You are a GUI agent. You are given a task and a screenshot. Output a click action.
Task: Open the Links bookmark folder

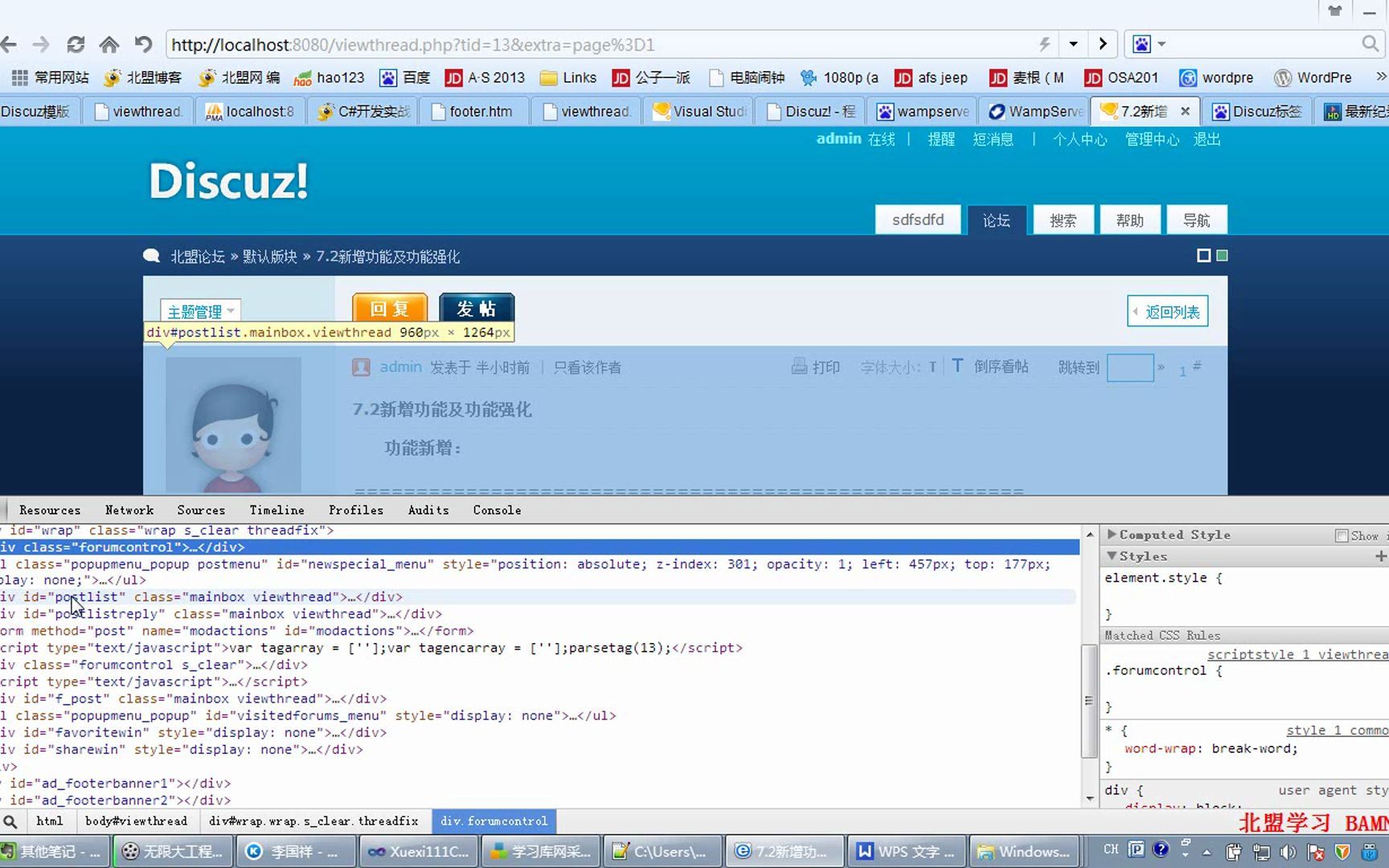point(568,77)
